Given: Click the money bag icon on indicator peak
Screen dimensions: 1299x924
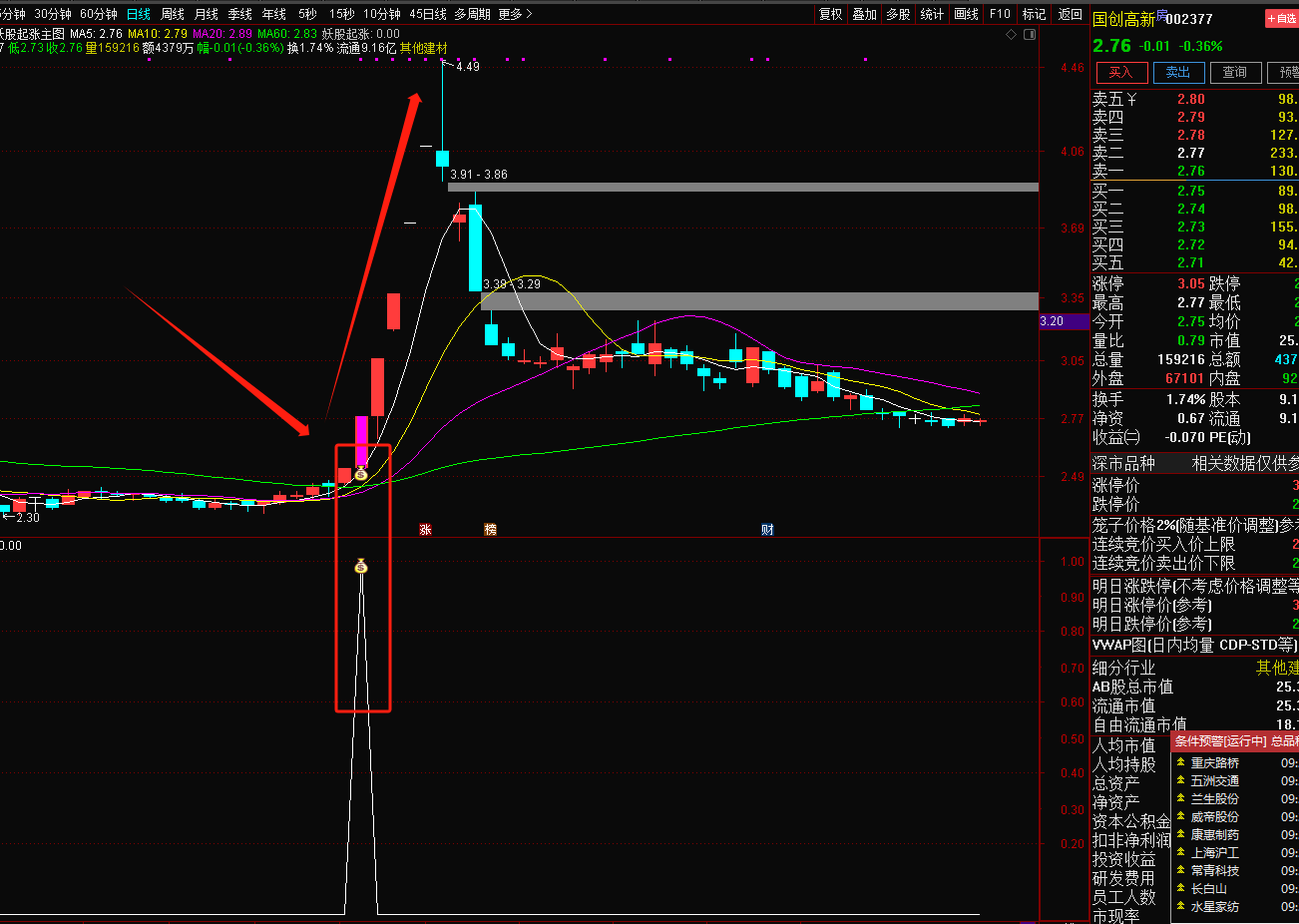Looking at the screenshot, I should [x=361, y=567].
